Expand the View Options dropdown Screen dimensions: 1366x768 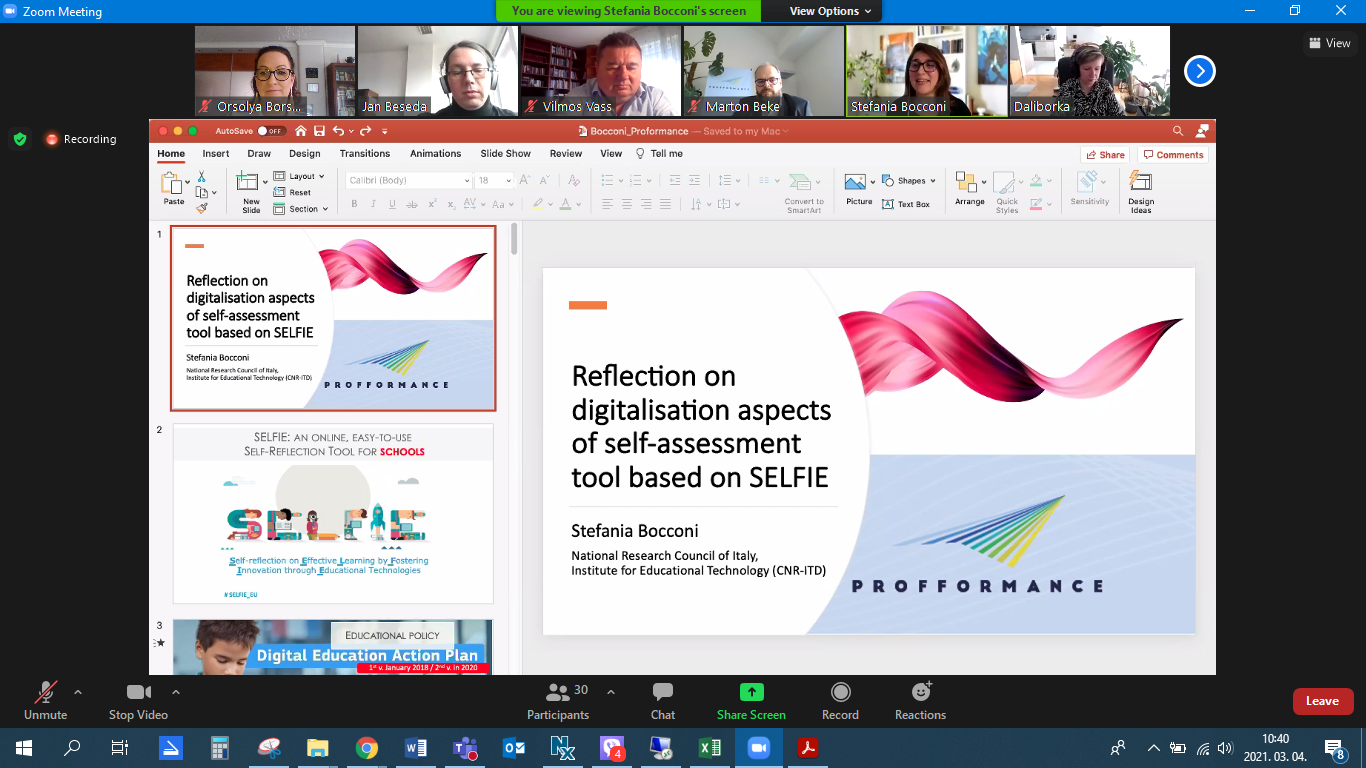coord(830,11)
